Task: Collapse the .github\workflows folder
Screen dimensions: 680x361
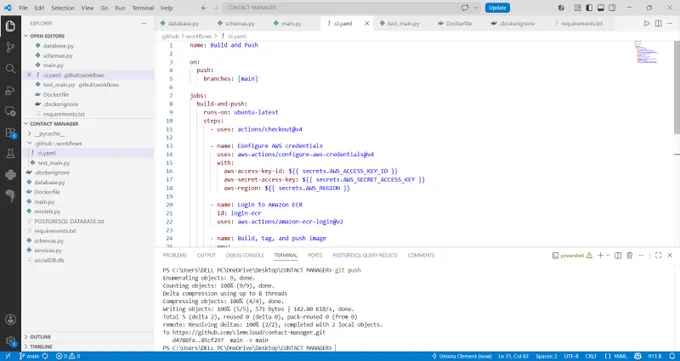Action: coord(58,143)
